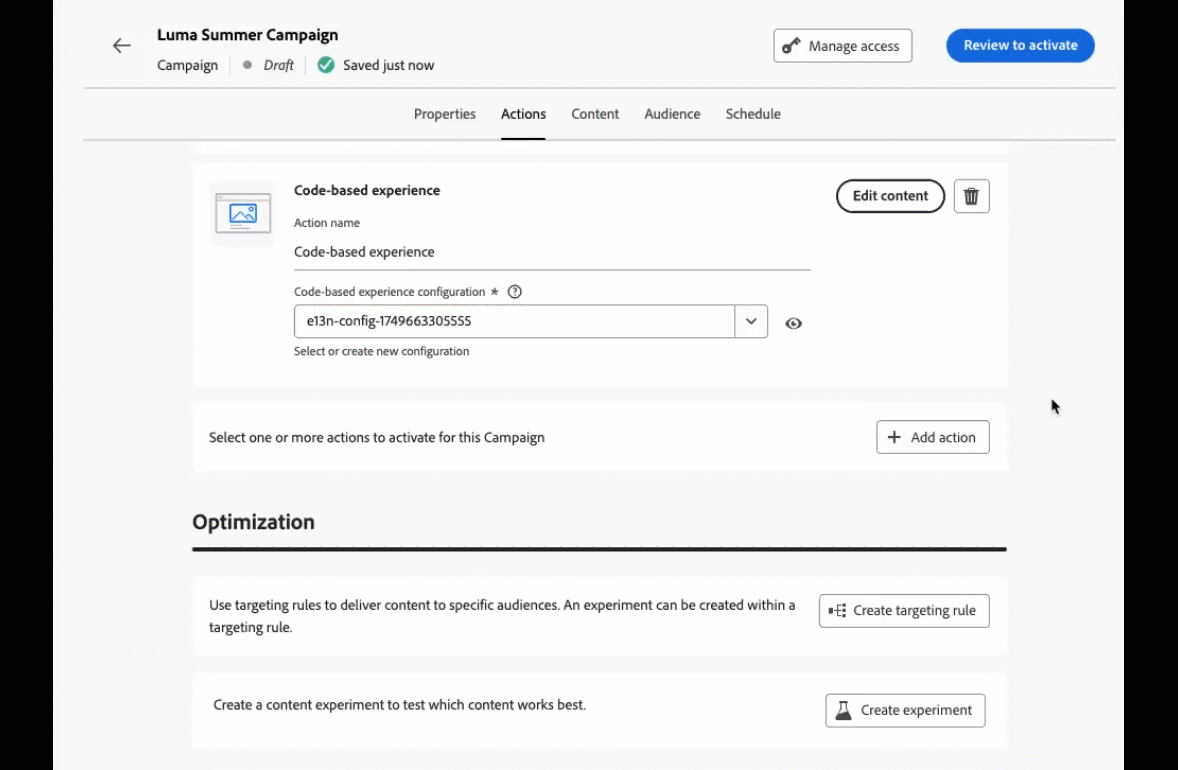1178x770 pixels.
Task: Click the Edit content button
Action: (x=890, y=196)
